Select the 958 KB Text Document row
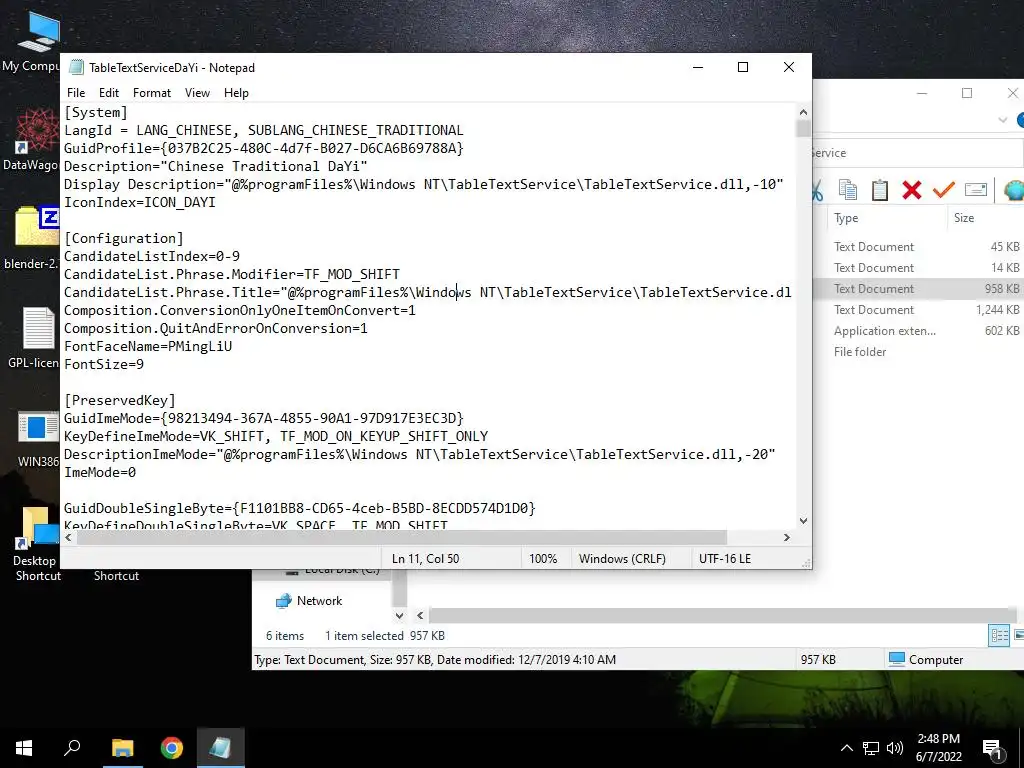The width and height of the screenshot is (1024, 768). (918, 288)
